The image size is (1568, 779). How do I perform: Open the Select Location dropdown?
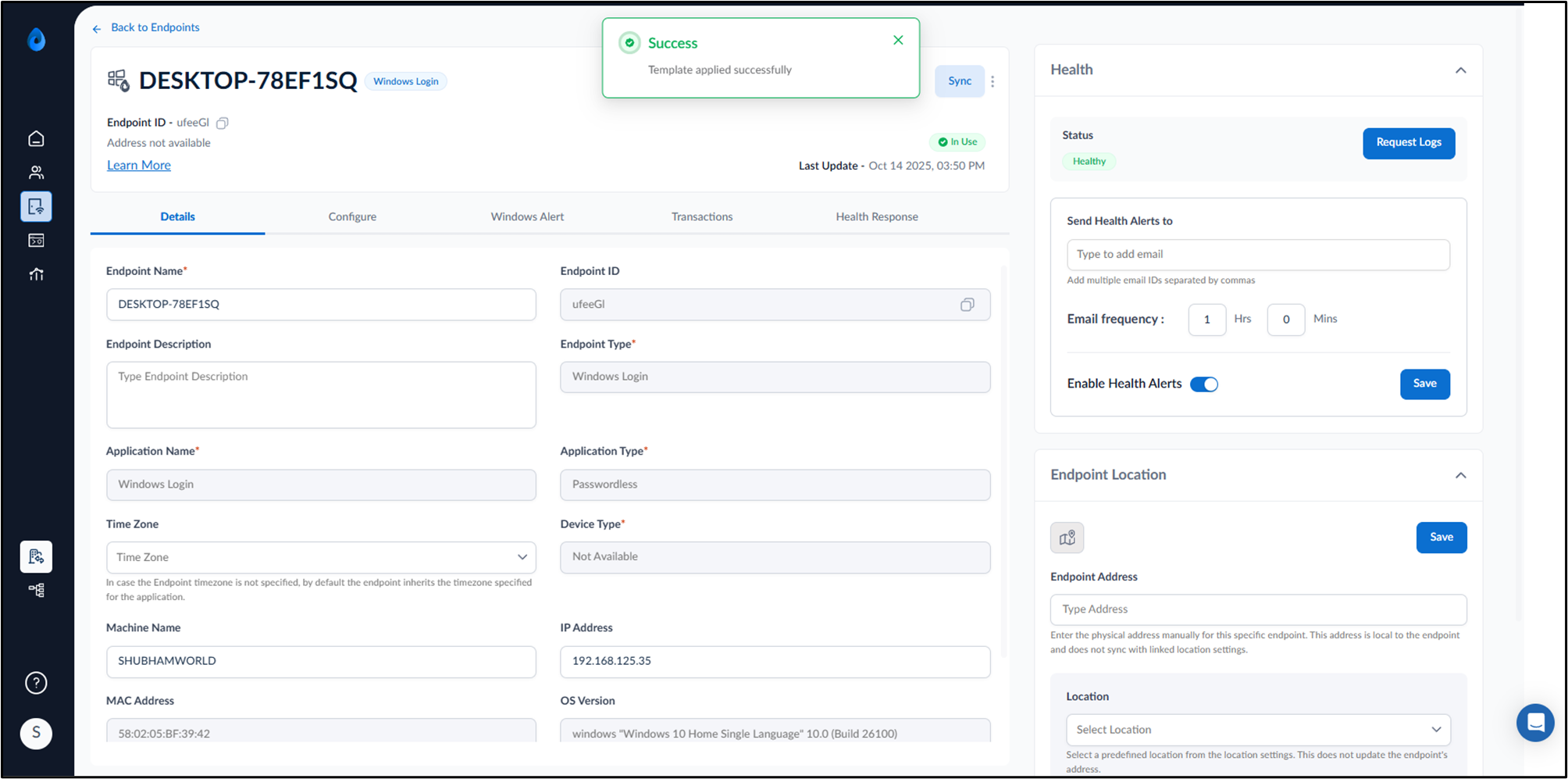click(x=1258, y=730)
